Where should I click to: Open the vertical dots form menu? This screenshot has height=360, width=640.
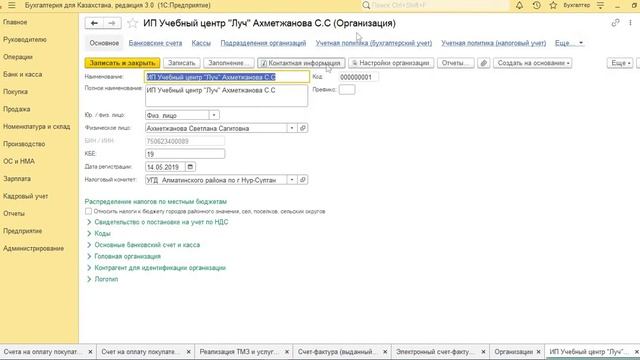coord(631,23)
